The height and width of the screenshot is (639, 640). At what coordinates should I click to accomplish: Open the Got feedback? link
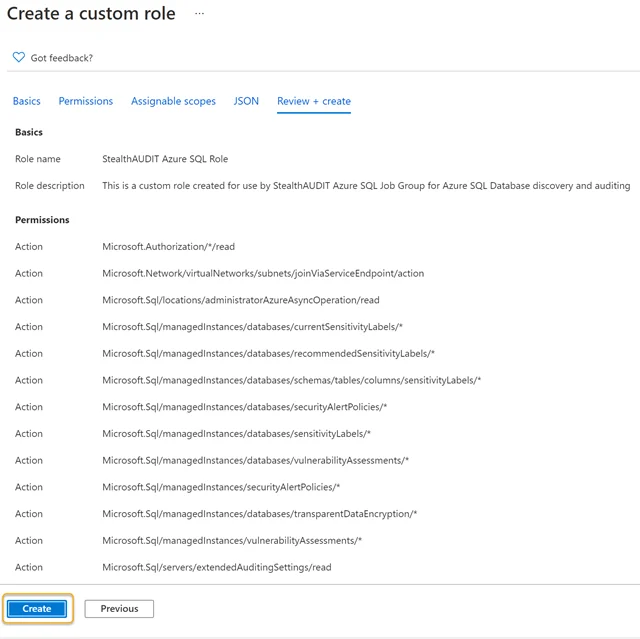pyautogui.click(x=62, y=58)
